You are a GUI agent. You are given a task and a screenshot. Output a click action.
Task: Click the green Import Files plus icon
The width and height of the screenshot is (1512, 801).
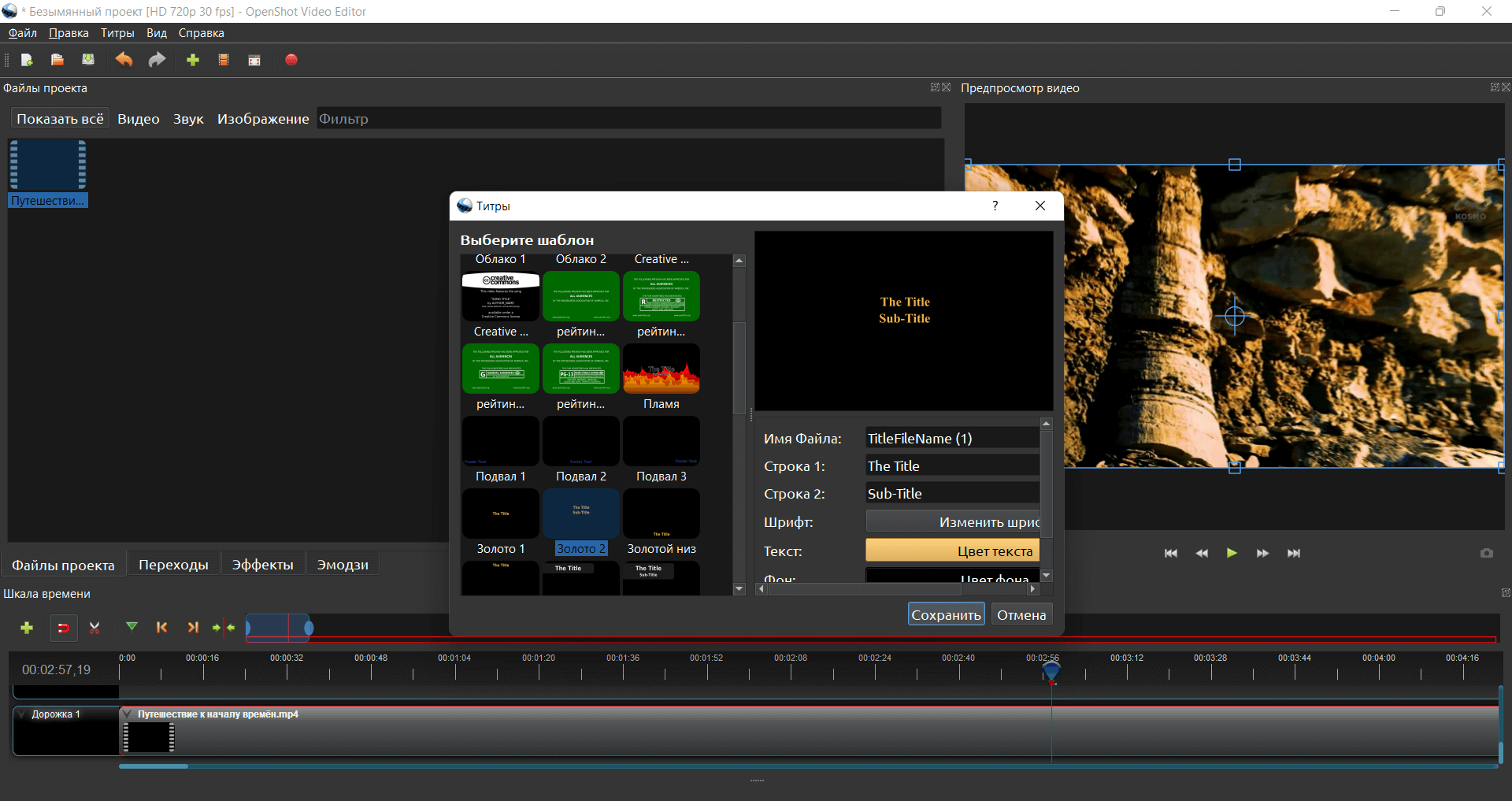coord(193,60)
